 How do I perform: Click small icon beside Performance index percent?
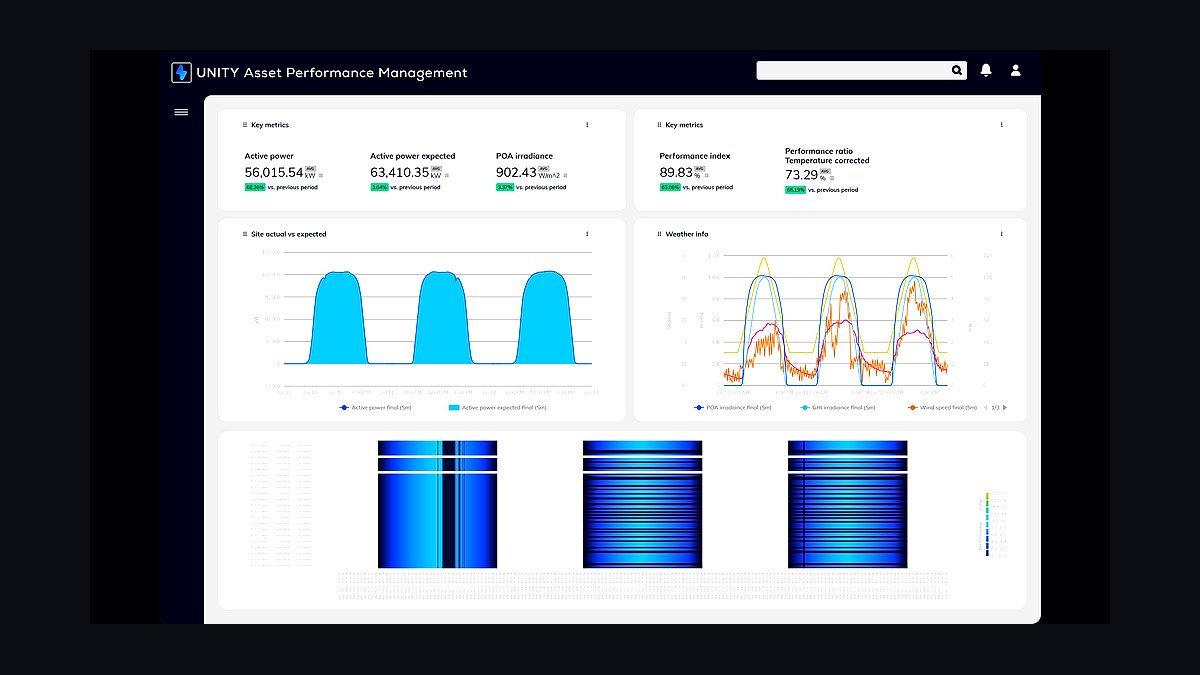706,176
